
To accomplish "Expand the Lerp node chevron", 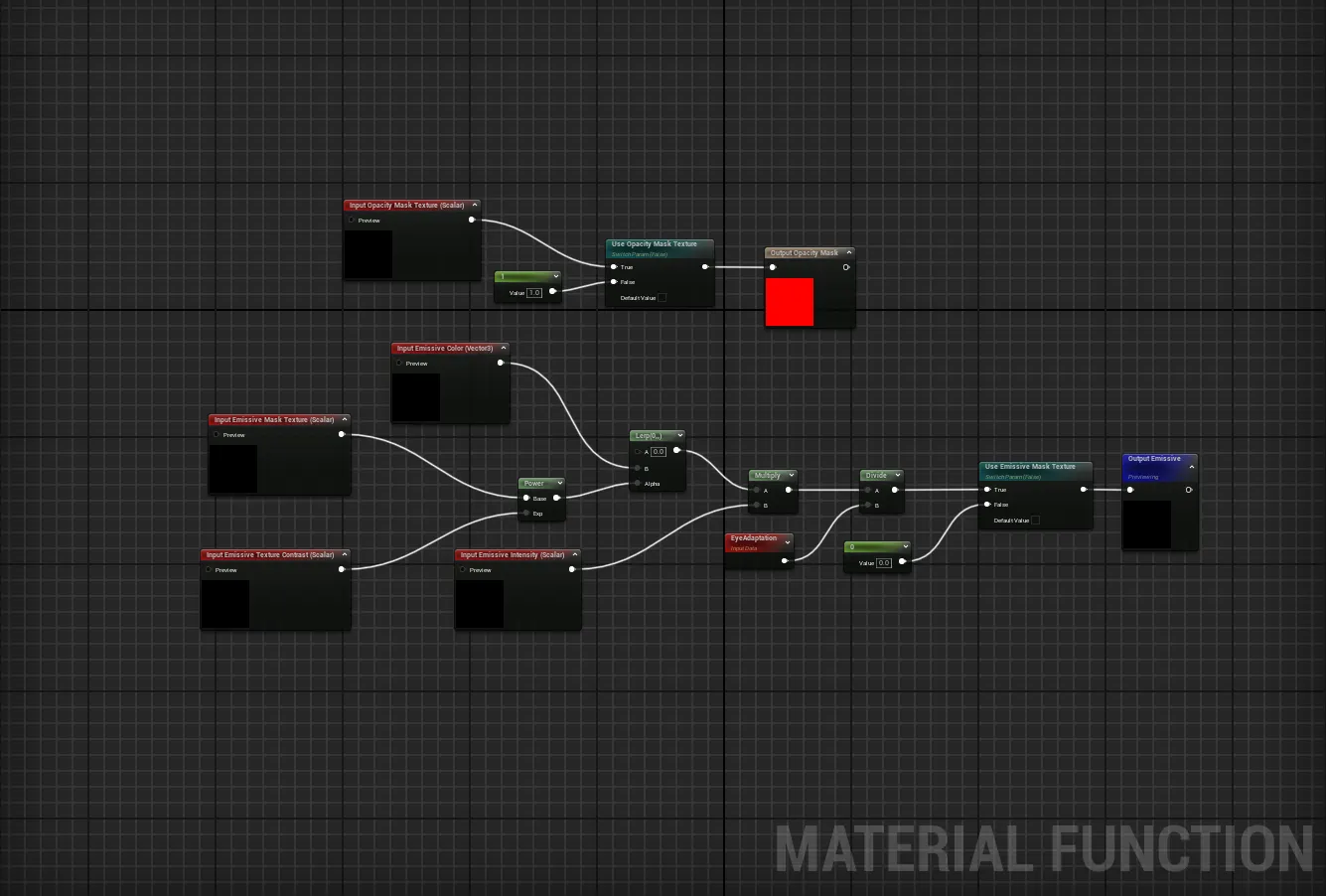I will pyautogui.click(x=679, y=436).
